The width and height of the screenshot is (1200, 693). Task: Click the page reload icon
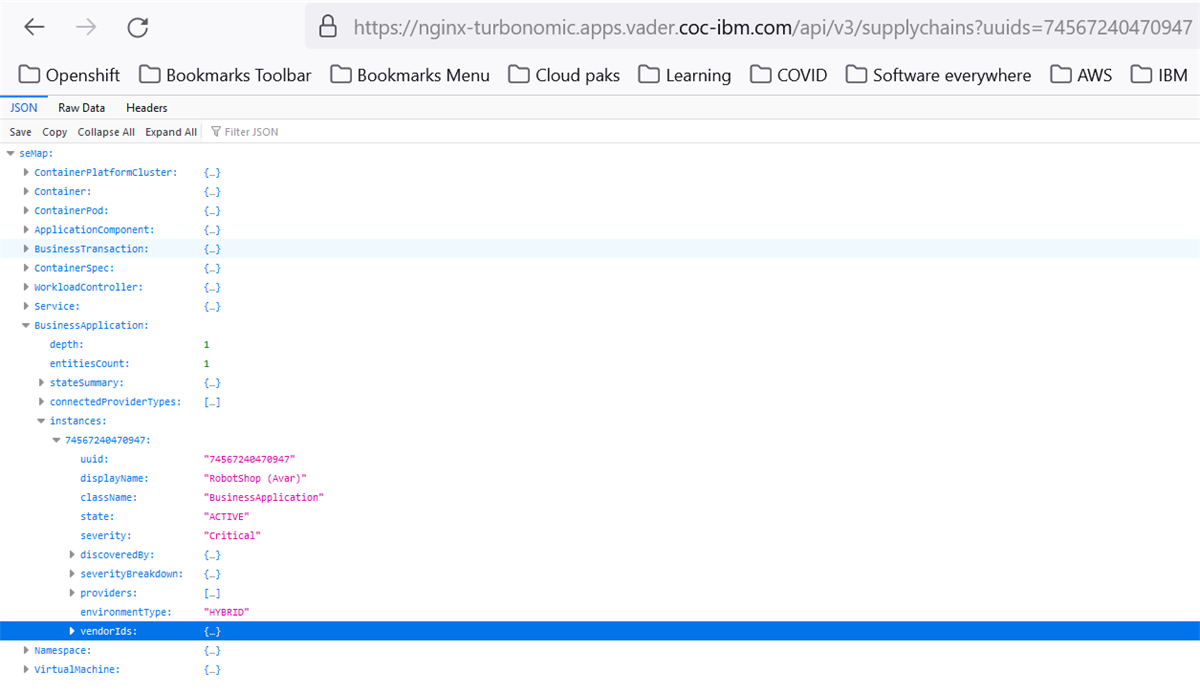(x=137, y=27)
